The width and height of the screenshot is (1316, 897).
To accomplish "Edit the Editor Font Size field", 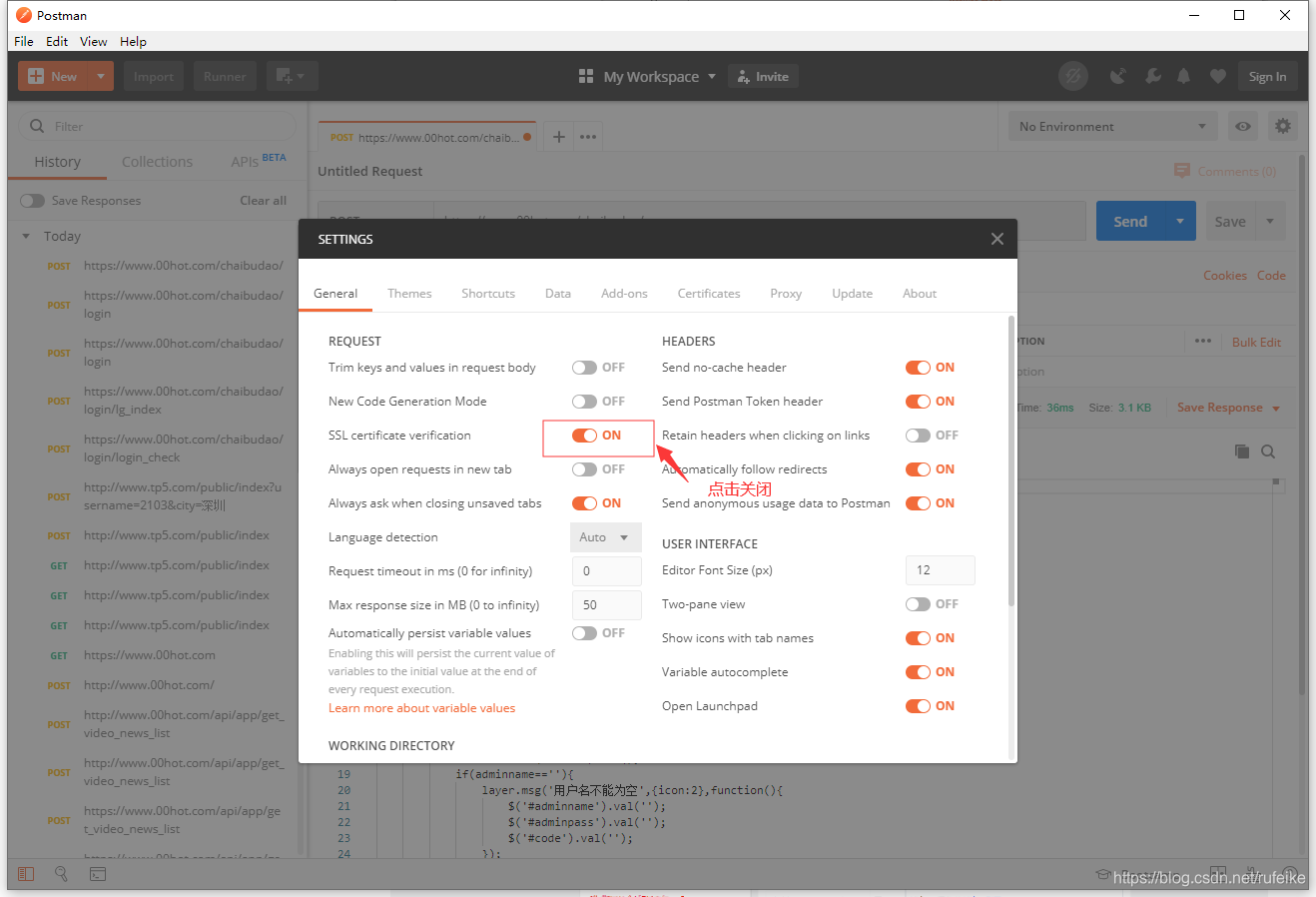I will (x=941, y=570).
